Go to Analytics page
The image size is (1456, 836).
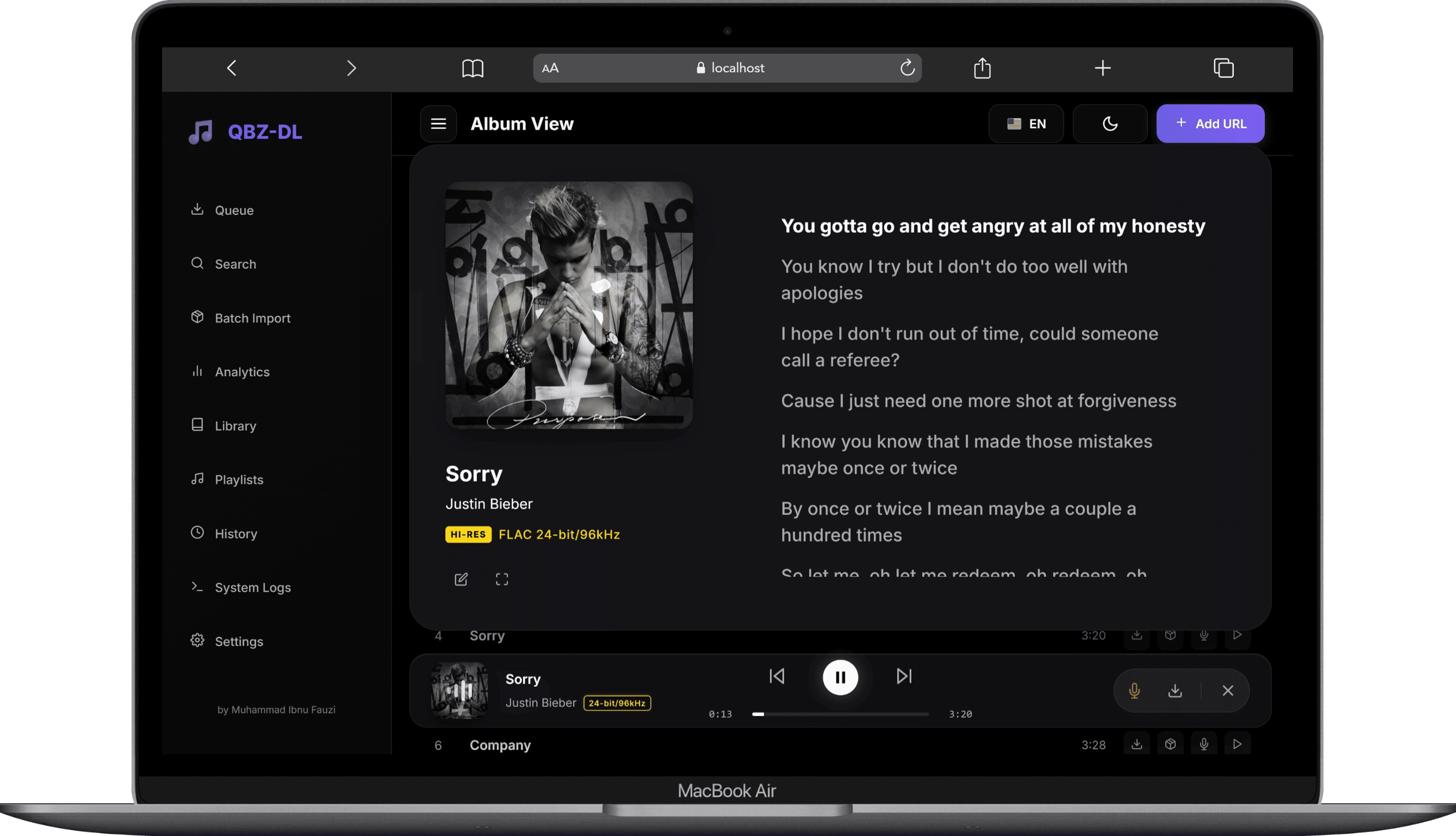[242, 372]
